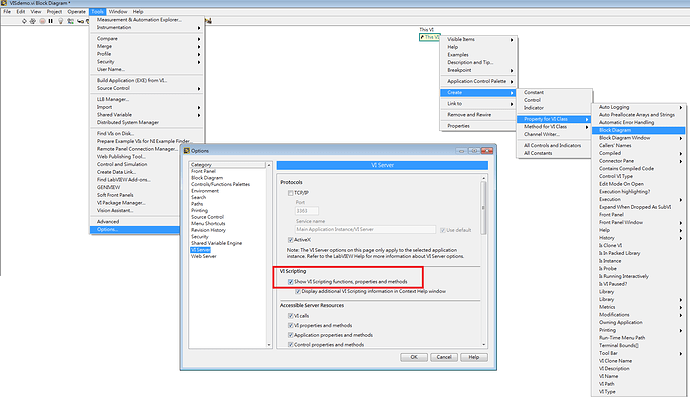The height and width of the screenshot is (399, 690).
Task: Click the This VI reference node
Action: point(429,37)
